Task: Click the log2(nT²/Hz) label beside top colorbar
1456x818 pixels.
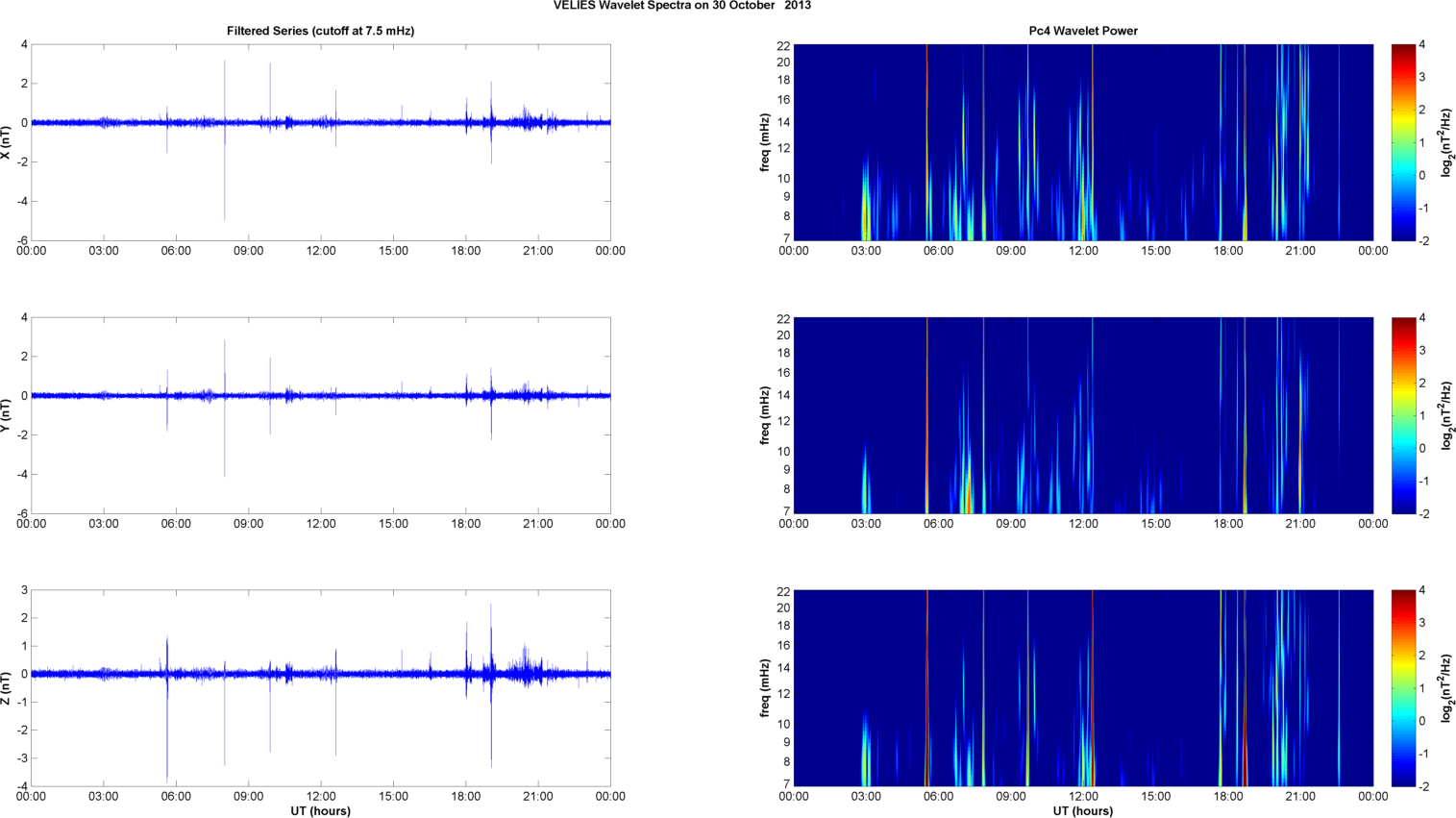Action: [x=1446, y=142]
